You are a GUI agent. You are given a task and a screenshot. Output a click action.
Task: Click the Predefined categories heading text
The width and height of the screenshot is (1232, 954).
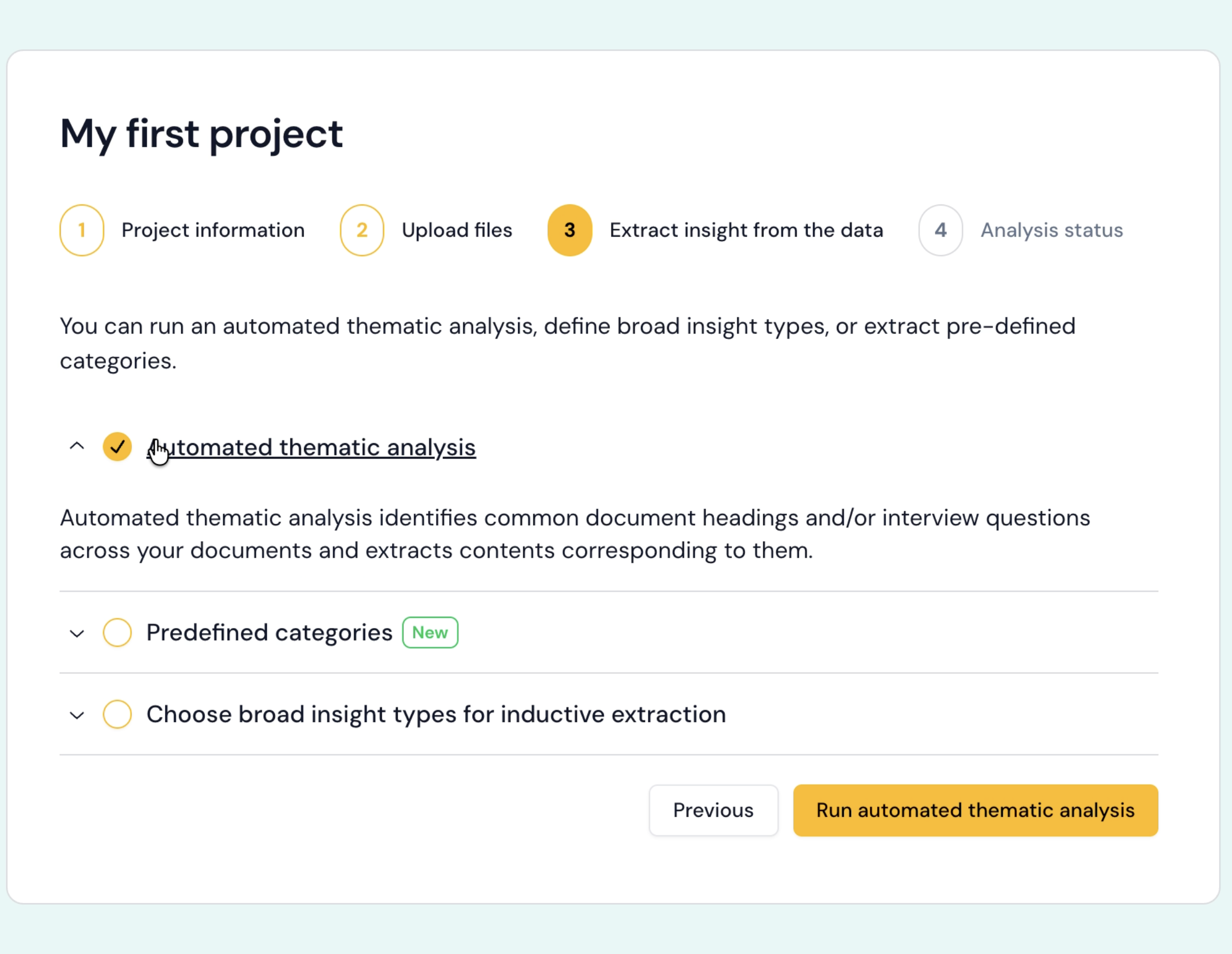pos(269,633)
